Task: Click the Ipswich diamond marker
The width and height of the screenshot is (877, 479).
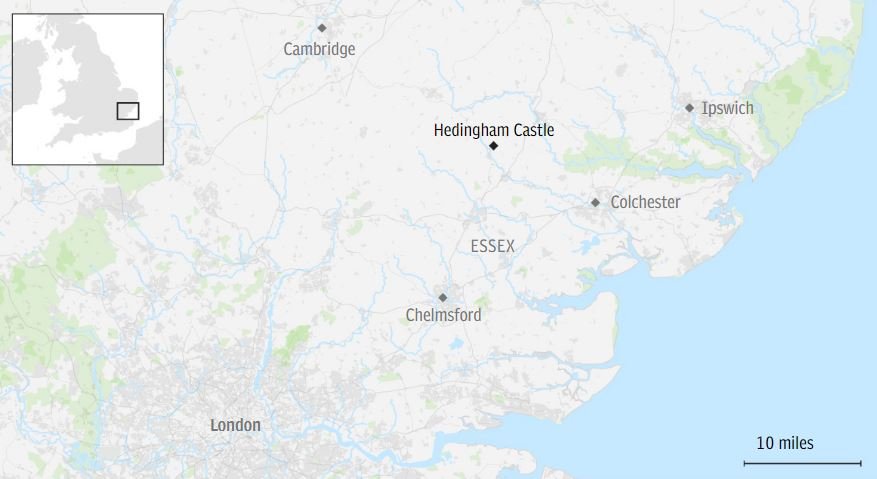Action: 689,108
